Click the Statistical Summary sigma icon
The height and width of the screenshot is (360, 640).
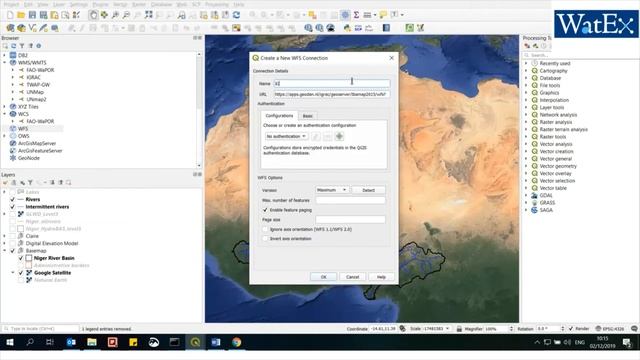[356, 15]
